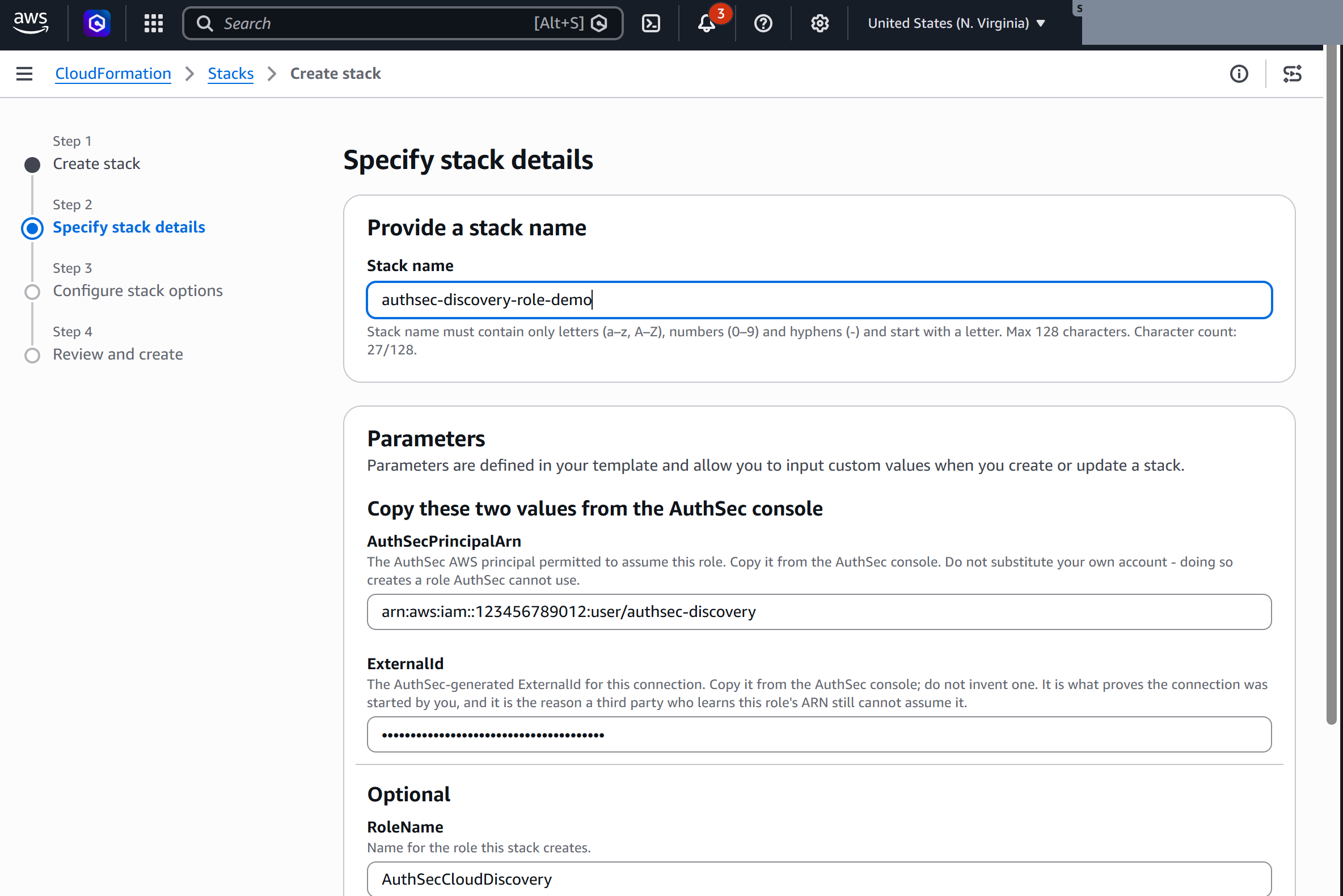Click the Specify stack details heading

(x=468, y=159)
